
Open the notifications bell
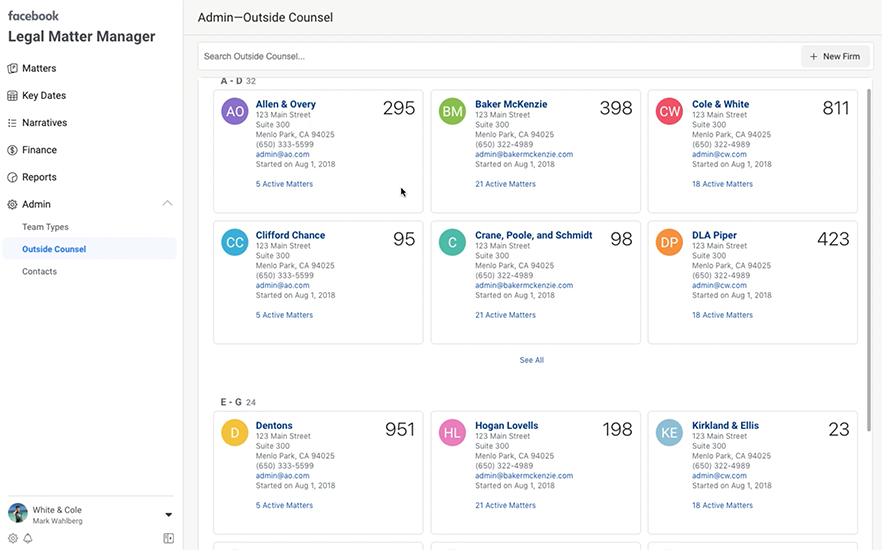28,538
